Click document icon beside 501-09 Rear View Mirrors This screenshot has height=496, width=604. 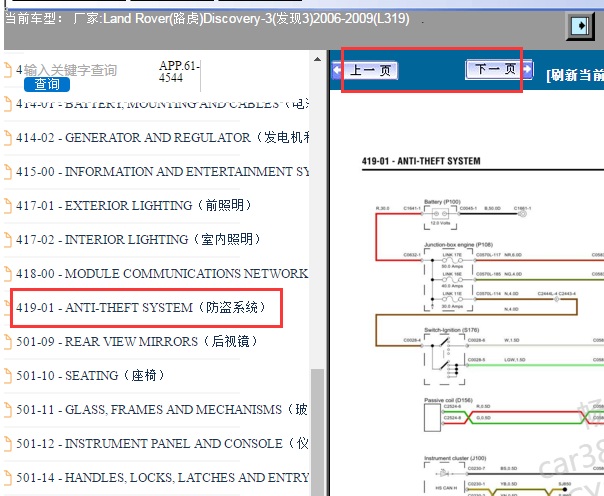coord(8,342)
